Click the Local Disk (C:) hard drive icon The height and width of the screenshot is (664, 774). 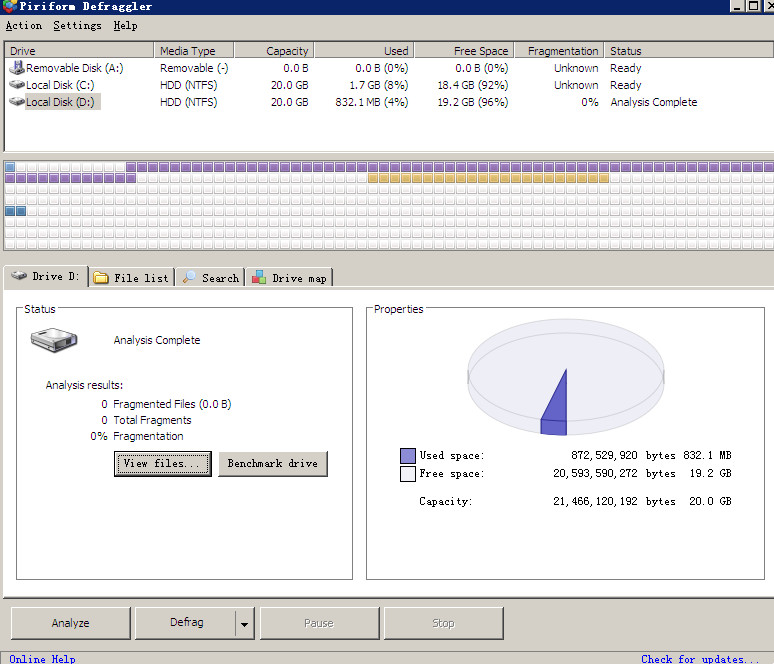(x=17, y=85)
